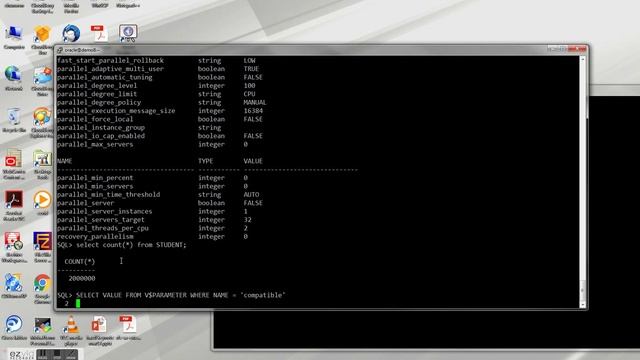The height and width of the screenshot is (360, 640).
Task: Click the 2000000 count result
Action: coord(82,278)
